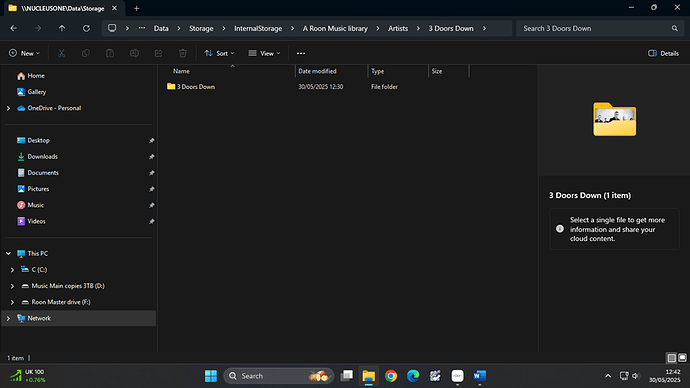This screenshot has height=388, width=690.
Task: Open Downloads in the sidebar
Action: click(x=42, y=157)
